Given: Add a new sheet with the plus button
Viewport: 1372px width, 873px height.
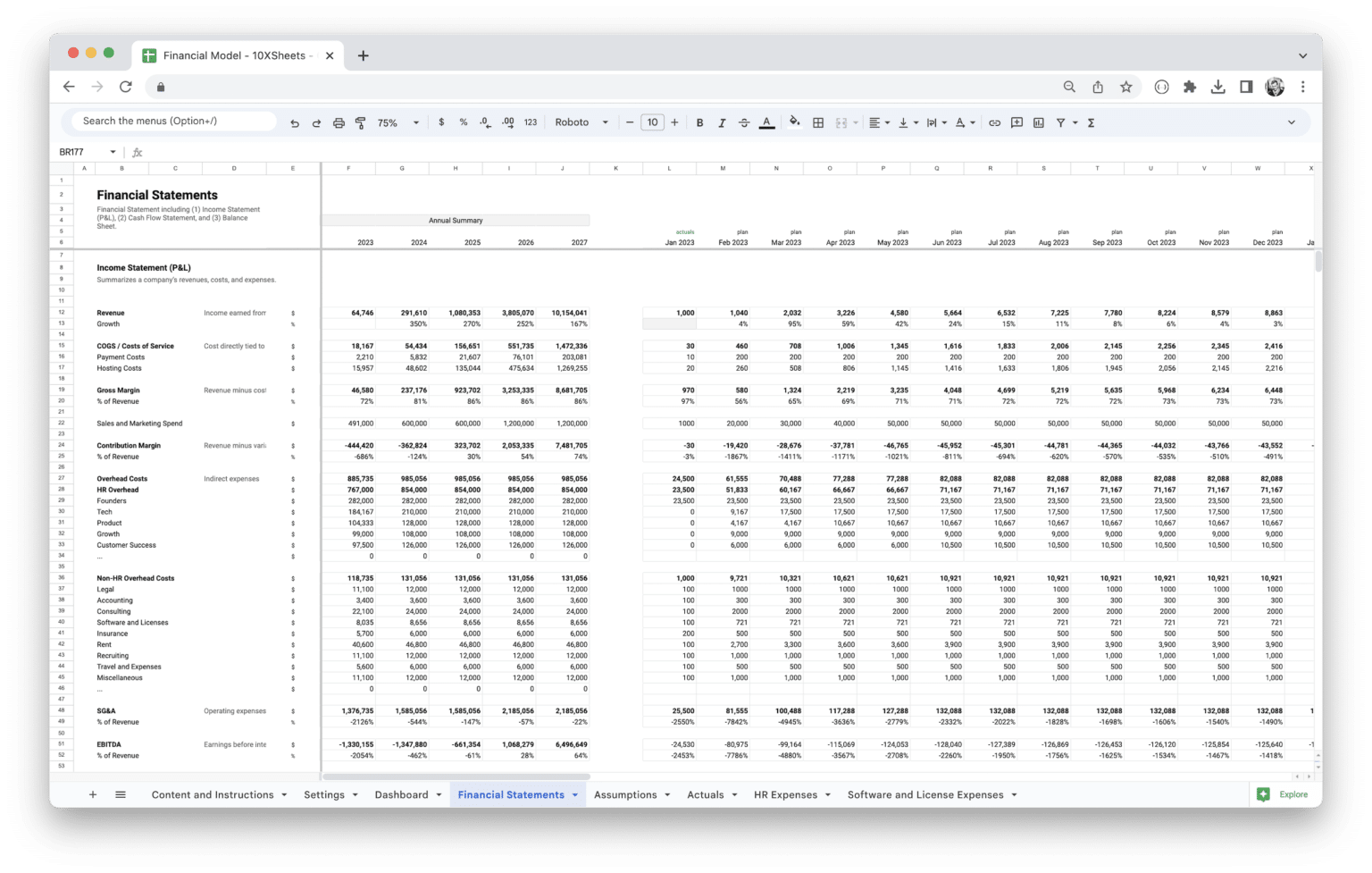Looking at the screenshot, I should tap(92, 794).
